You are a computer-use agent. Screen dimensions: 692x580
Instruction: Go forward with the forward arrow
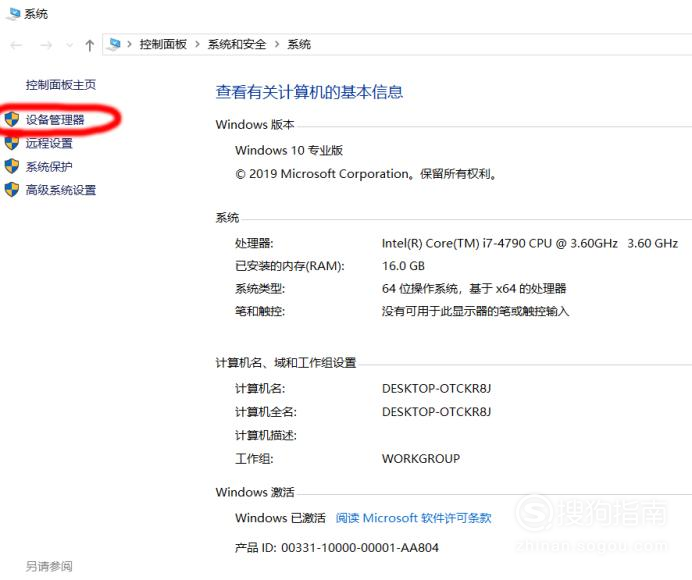click(46, 45)
